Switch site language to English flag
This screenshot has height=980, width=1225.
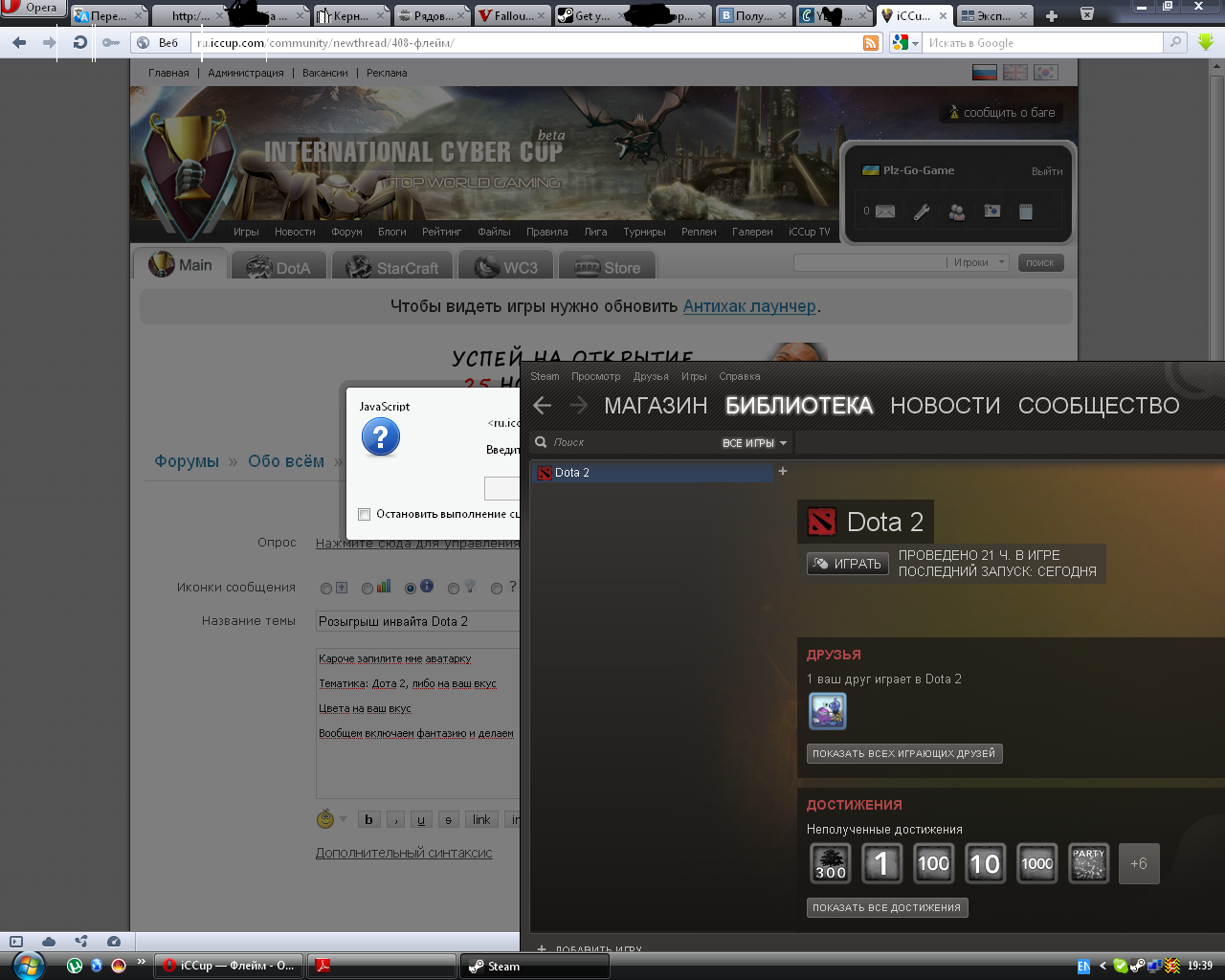pos(1015,72)
